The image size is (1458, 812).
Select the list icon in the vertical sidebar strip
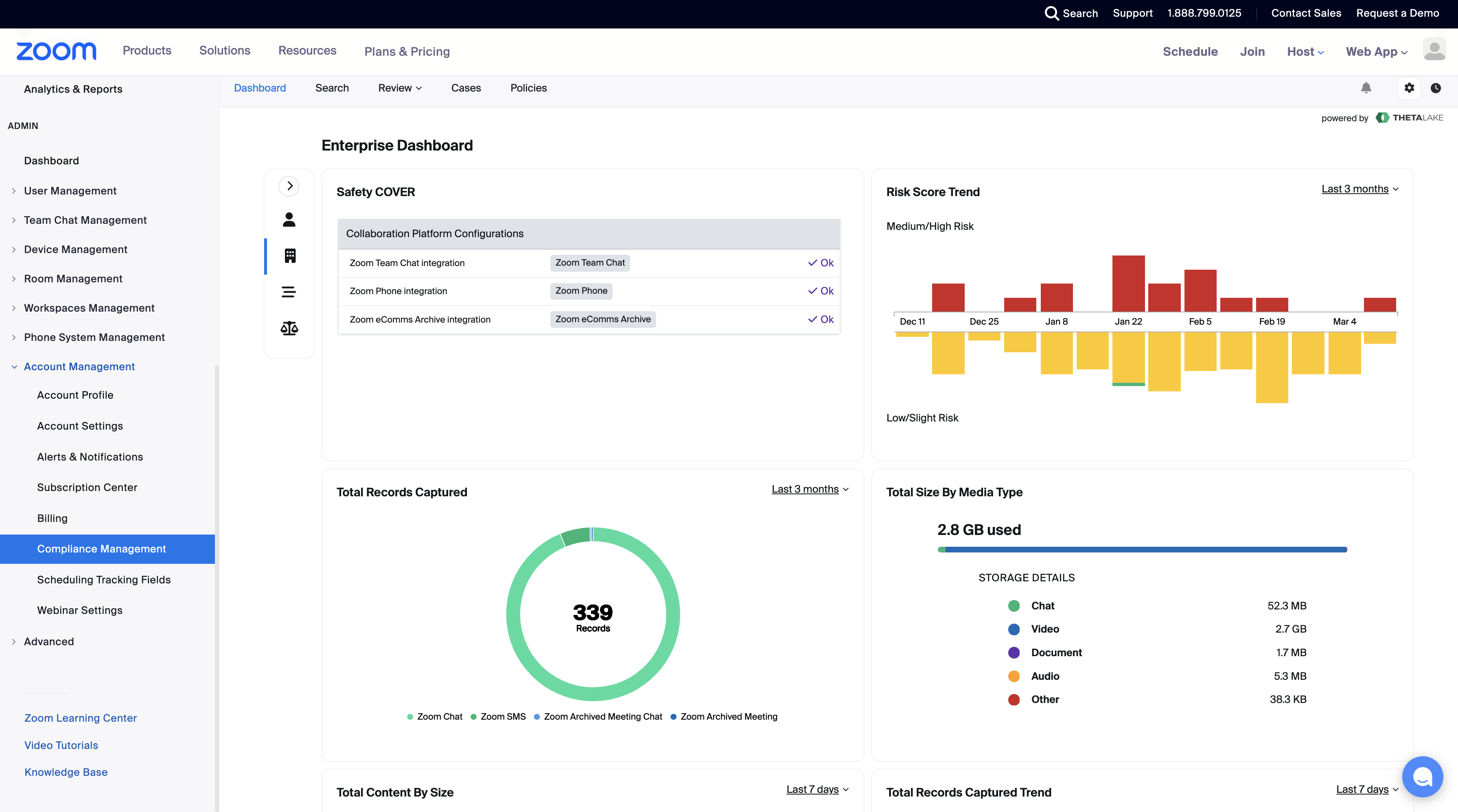point(289,292)
